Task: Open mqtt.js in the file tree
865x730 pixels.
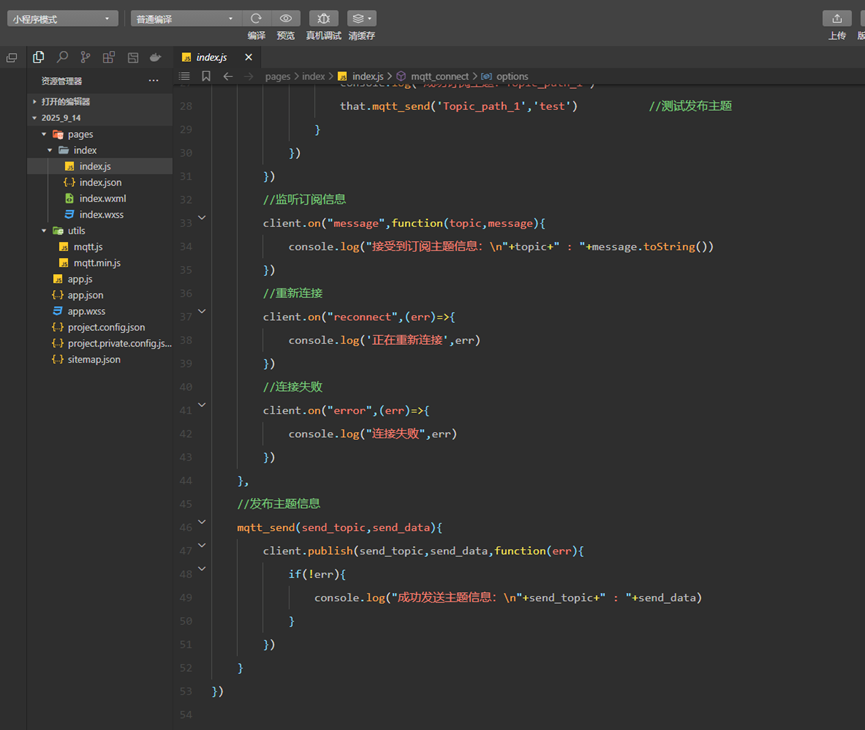Action: [88, 247]
